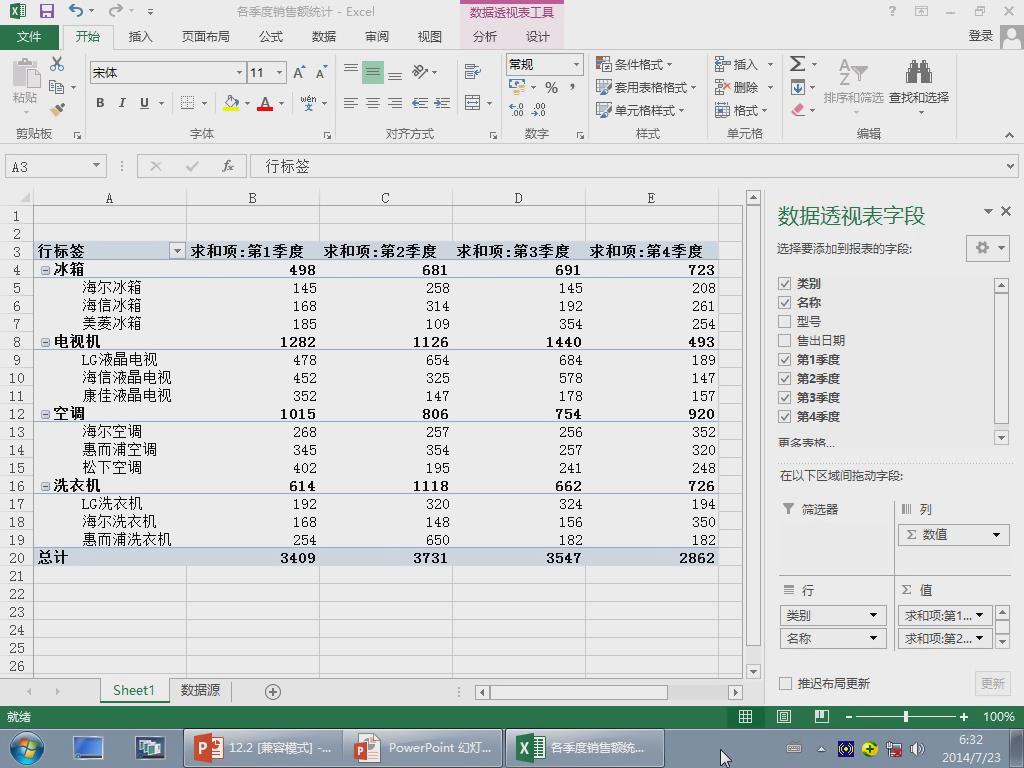
Task: Open the font size dropdown
Action: pos(280,72)
